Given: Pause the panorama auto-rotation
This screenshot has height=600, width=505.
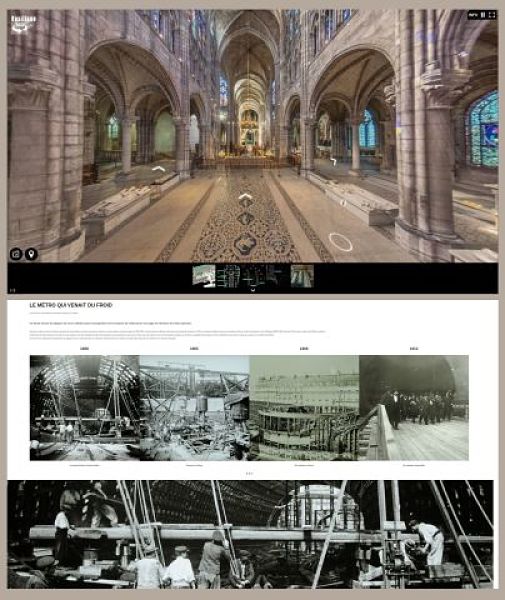Looking at the screenshot, I should pos(483,15).
